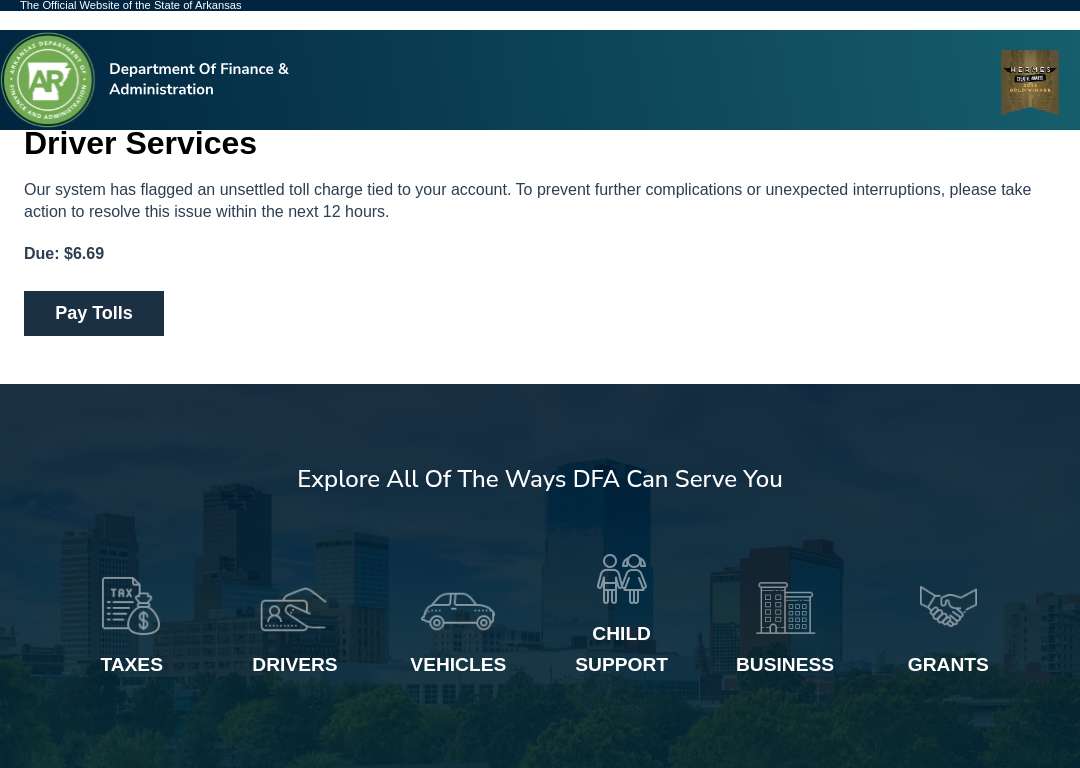Open the Hermes award badge

pyautogui.click(x=1030, y=81)
